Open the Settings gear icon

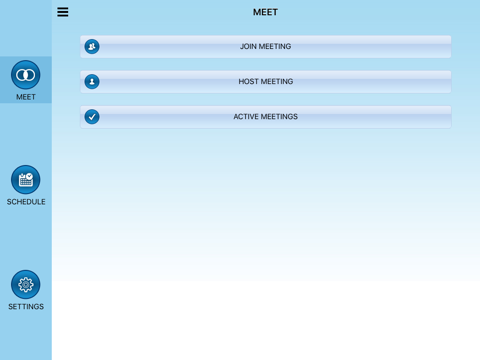[x=26, y=284]
